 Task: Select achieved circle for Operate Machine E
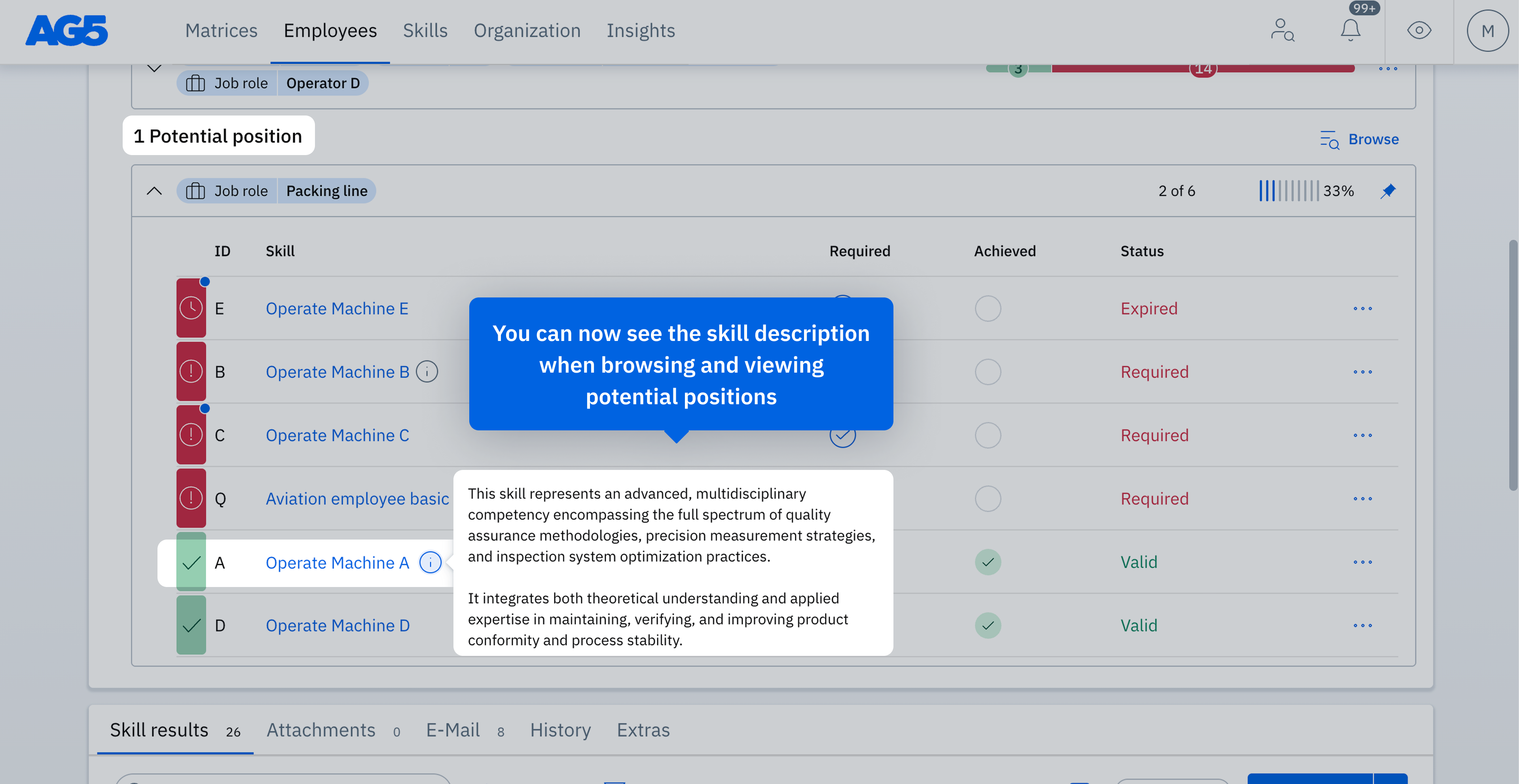[x=988, y=309]
